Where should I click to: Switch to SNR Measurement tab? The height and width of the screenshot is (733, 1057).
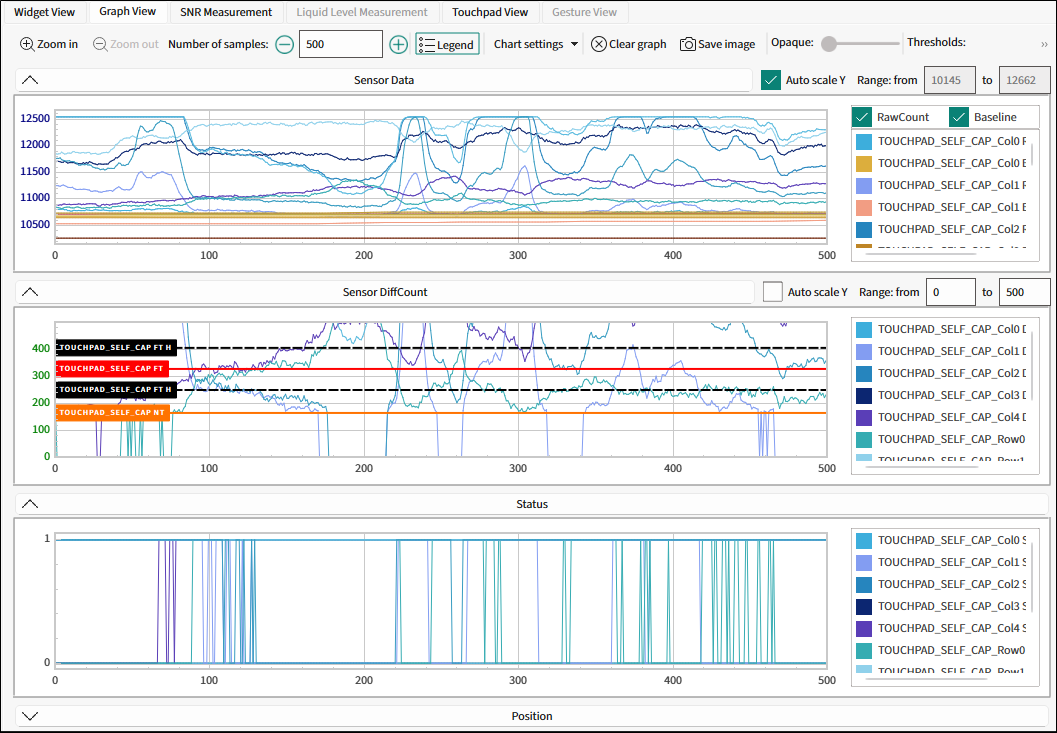coord(226,12)
